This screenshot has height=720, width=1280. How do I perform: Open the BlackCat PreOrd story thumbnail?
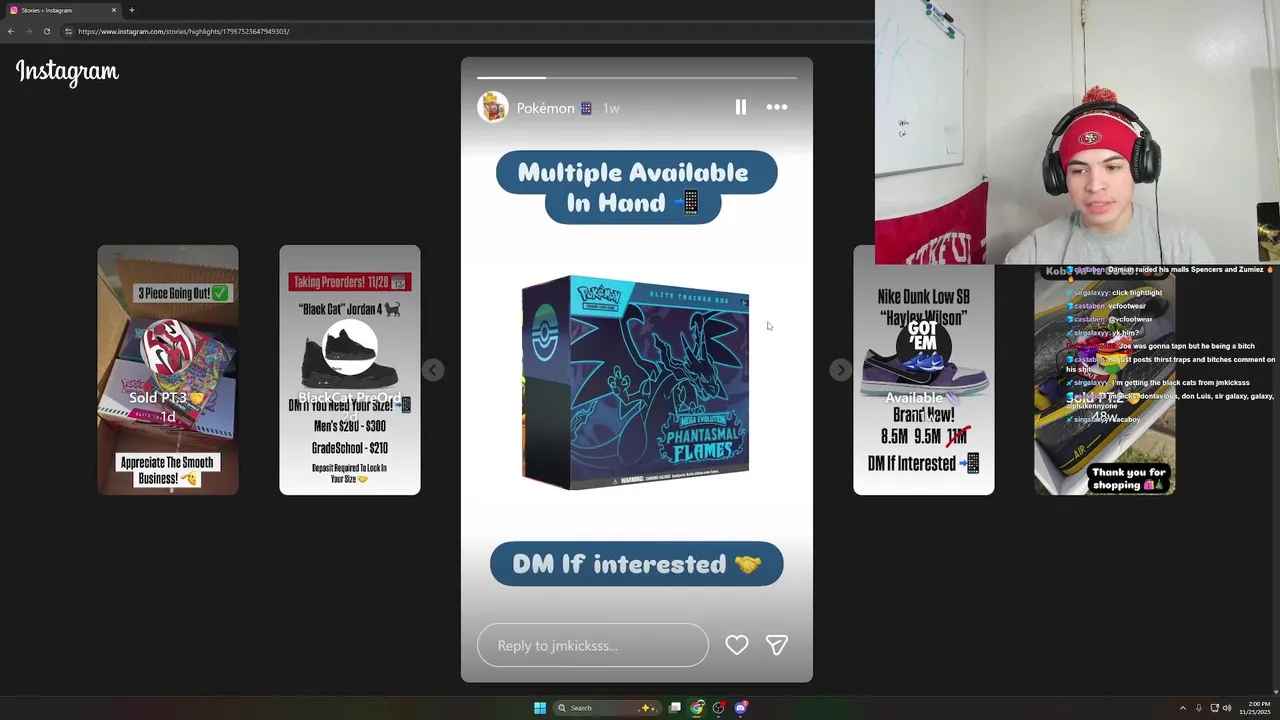tap(350, 370)
